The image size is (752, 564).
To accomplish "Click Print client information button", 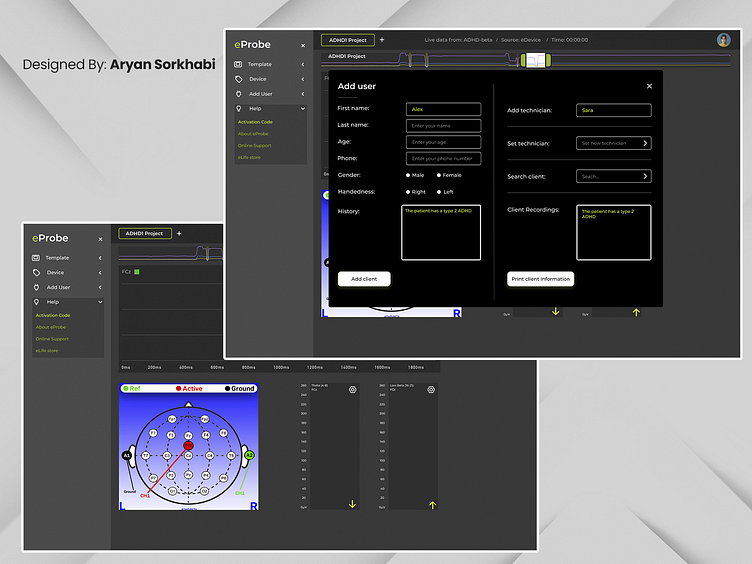I will [x=541, y=279].
